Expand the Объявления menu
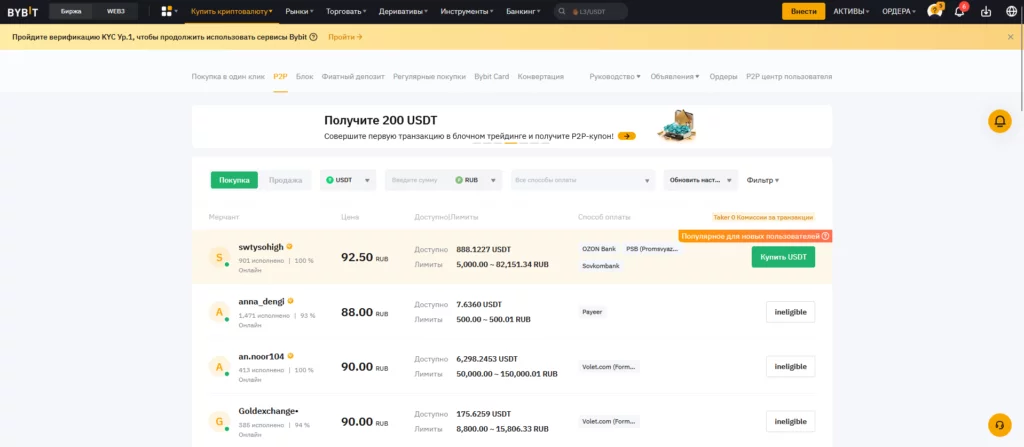1024x447 pixels. 675,76
